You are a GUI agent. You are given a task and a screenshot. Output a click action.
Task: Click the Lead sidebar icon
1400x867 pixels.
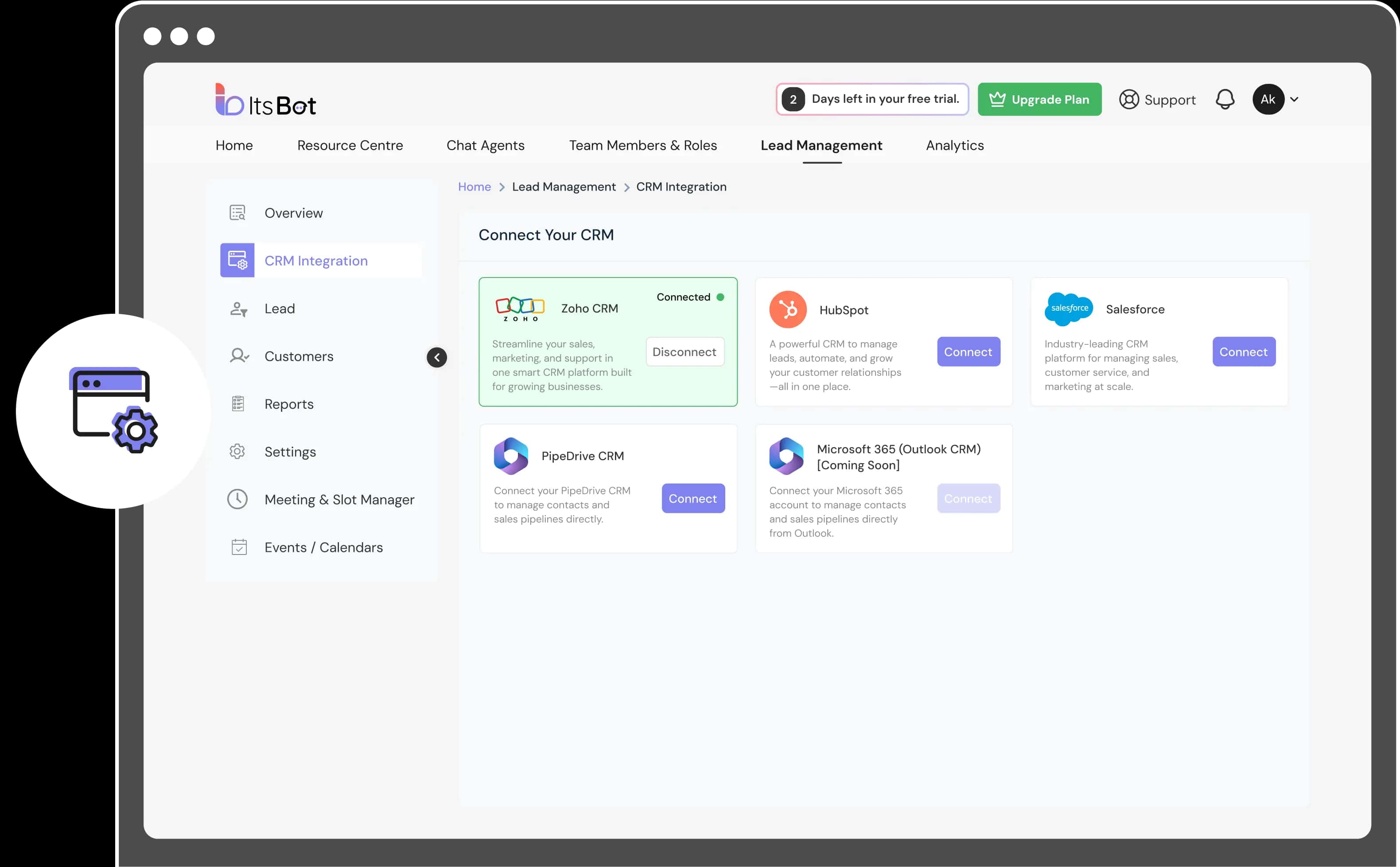238,309
